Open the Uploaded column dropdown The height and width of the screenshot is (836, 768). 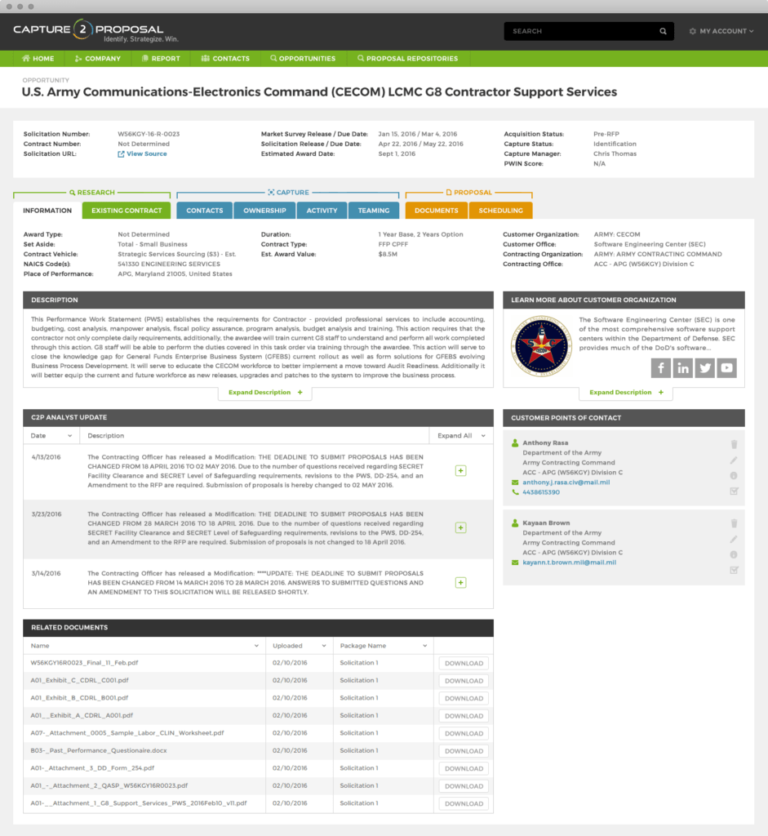coord(324,646)
